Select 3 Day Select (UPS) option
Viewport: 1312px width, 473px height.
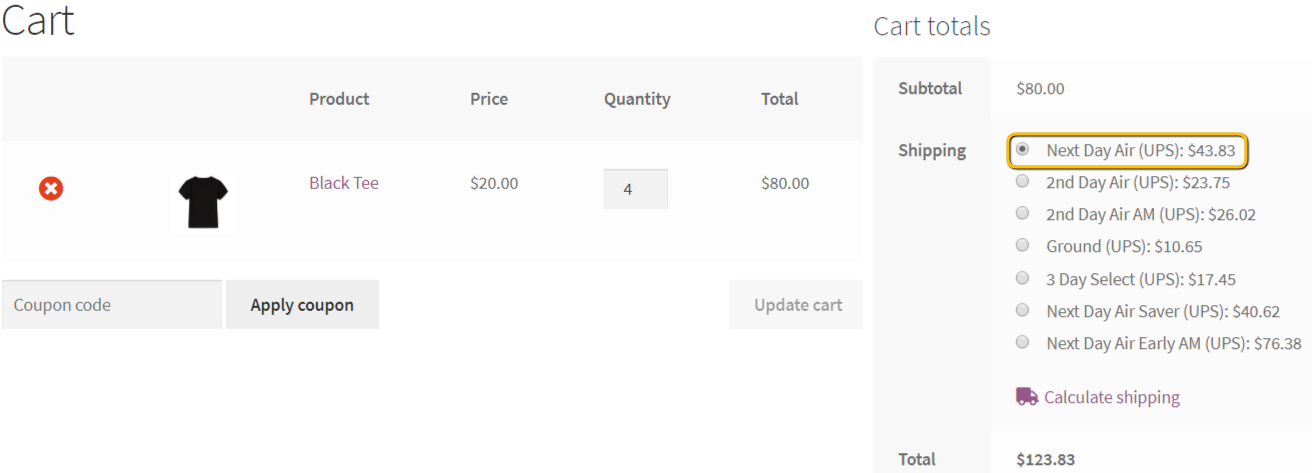1022,278
